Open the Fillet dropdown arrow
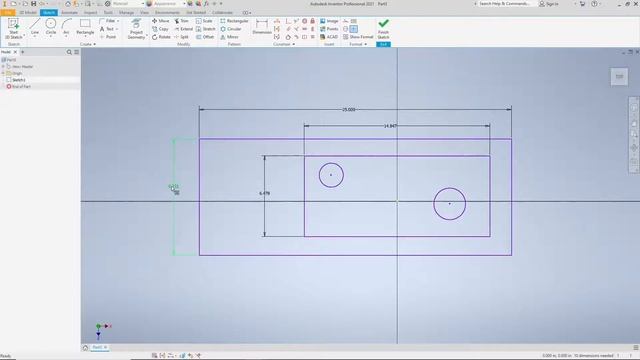The image size is (640, 360). [118, 21]
